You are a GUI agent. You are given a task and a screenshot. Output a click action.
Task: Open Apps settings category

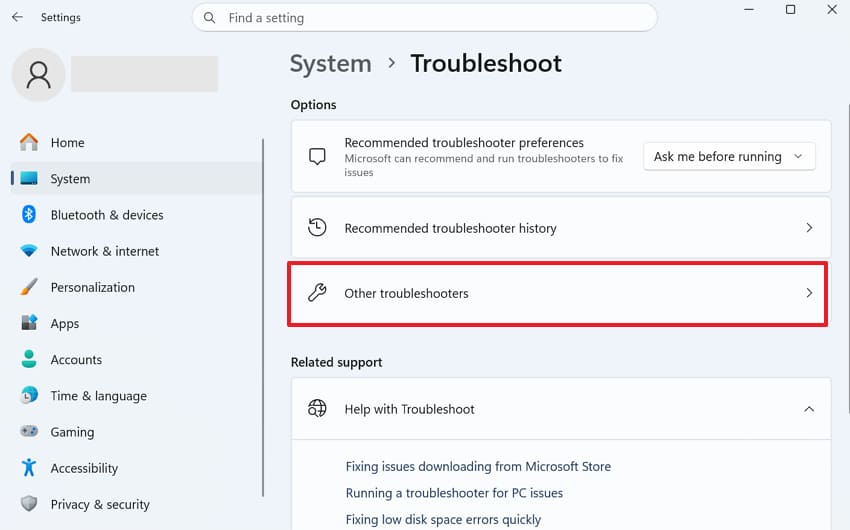pos(65,324)
